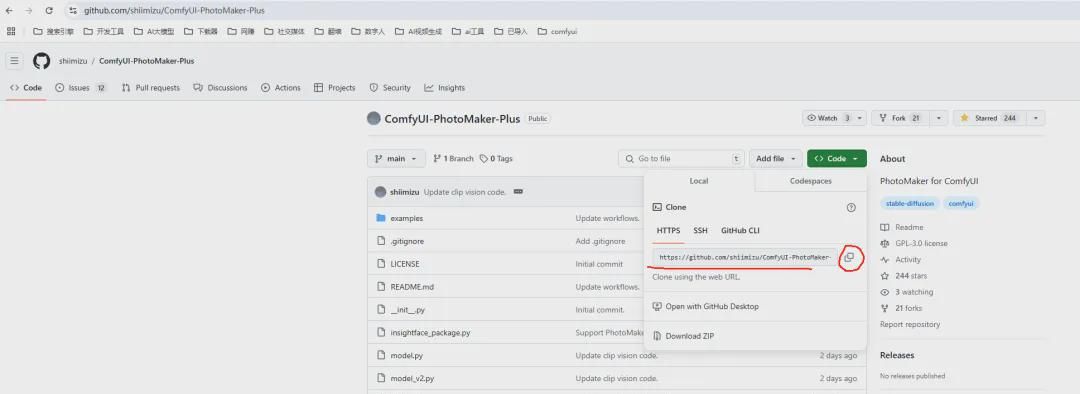Image resolution: width=1080 pixels, height=394 pixels.
Task: Select the GitHub CLI clone option
Action: coord(740,231)
